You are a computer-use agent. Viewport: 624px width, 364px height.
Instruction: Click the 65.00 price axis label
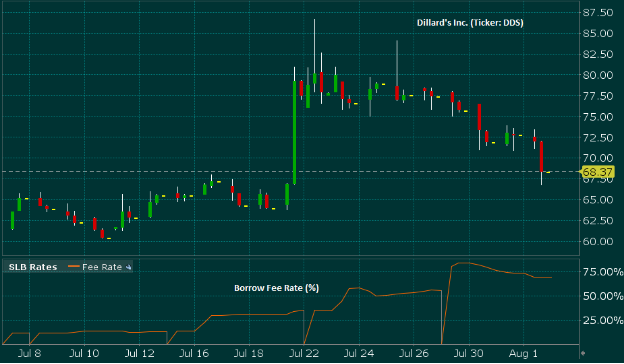coord(598,200)
